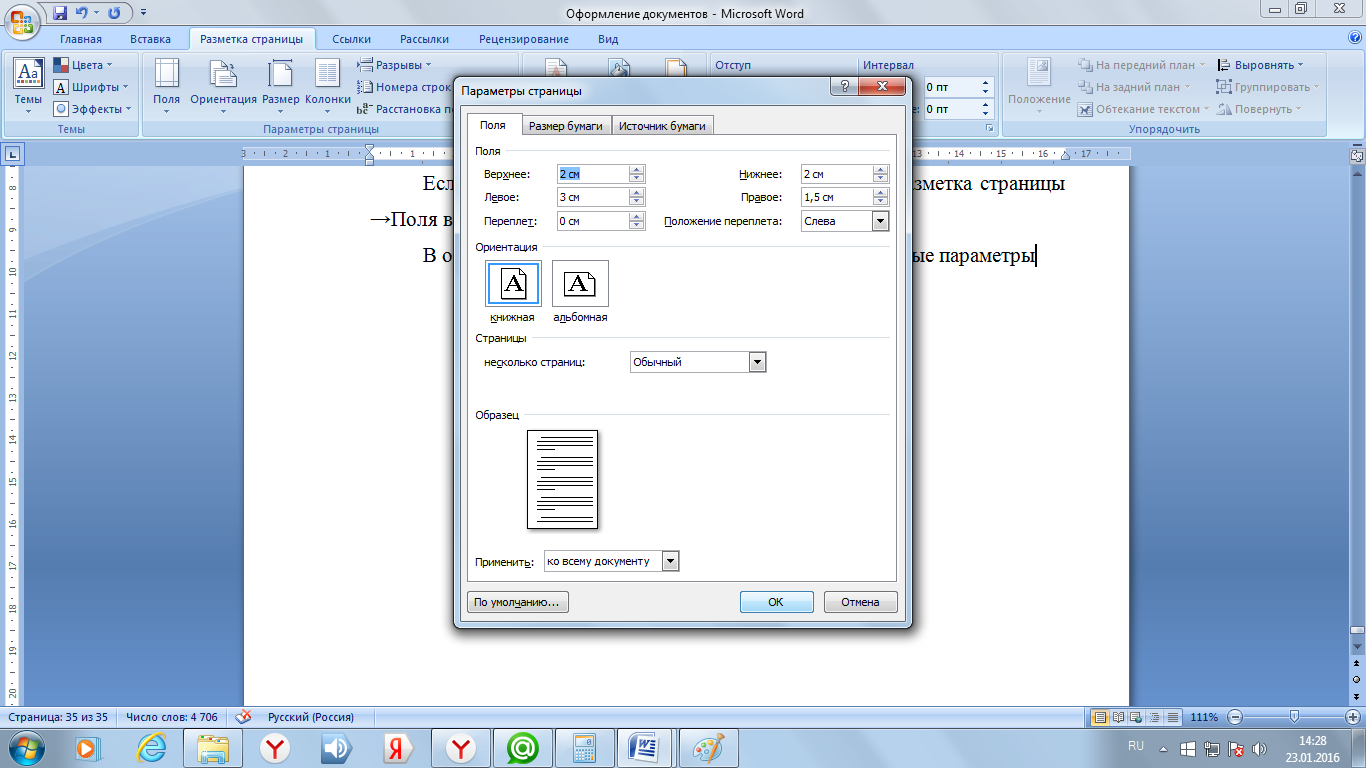Click Обтекание текстом icon
Viewport: 1366px width, 768px height.
1085,109
